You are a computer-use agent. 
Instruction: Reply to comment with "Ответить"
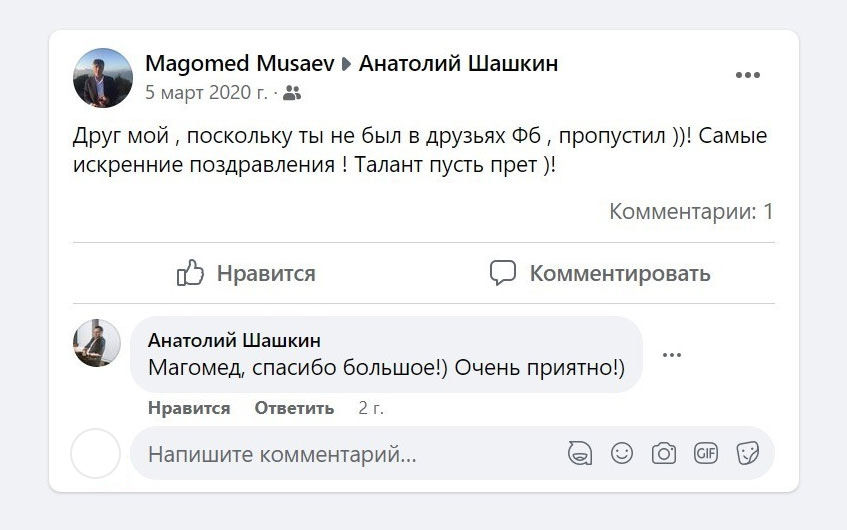tap(294, 408)
